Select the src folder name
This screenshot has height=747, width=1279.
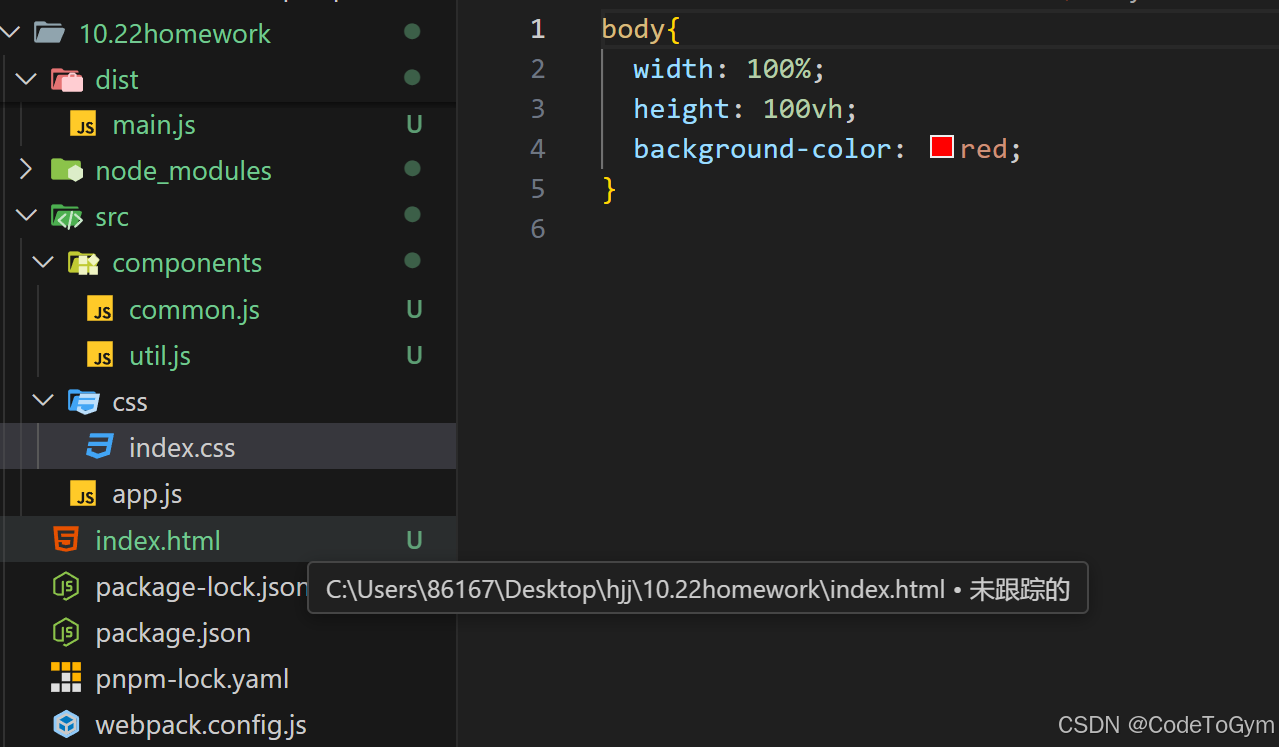pyautogui.click(x=112, y=217)
